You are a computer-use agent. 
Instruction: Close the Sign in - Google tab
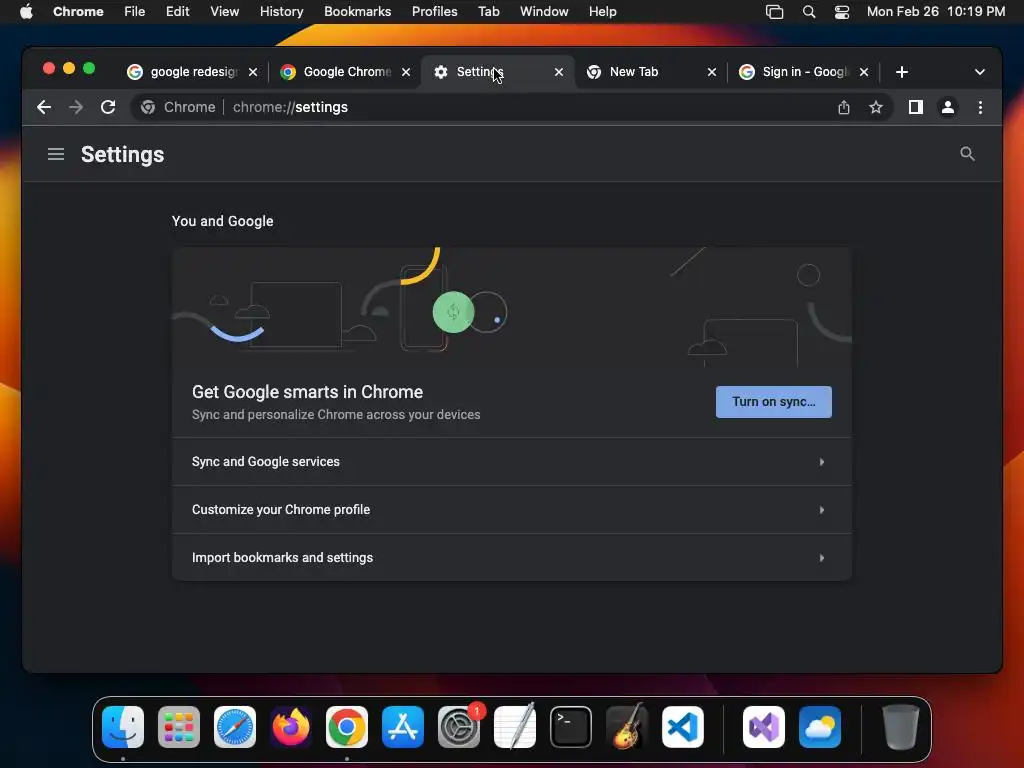tap(864, 72)
